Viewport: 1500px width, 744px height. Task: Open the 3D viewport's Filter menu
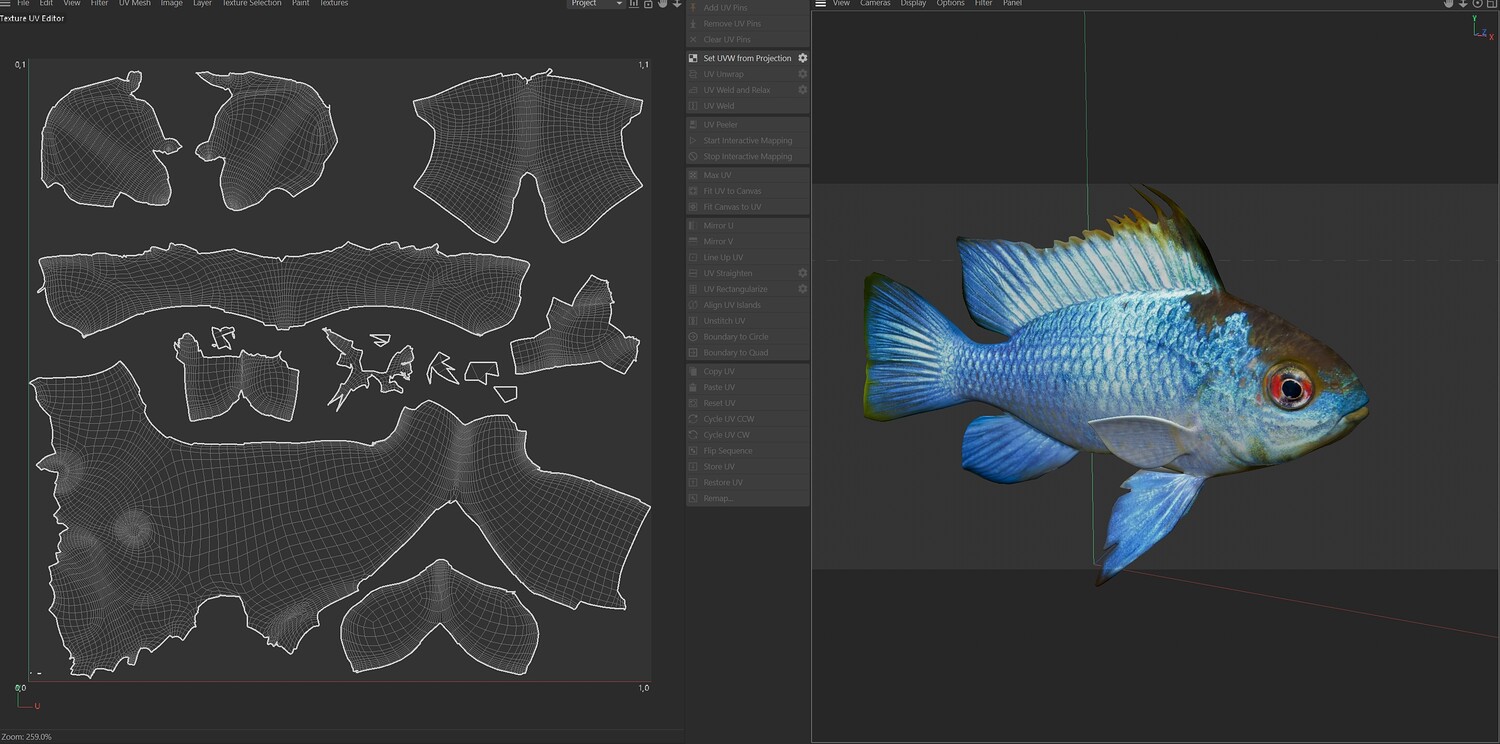(983, 3)
